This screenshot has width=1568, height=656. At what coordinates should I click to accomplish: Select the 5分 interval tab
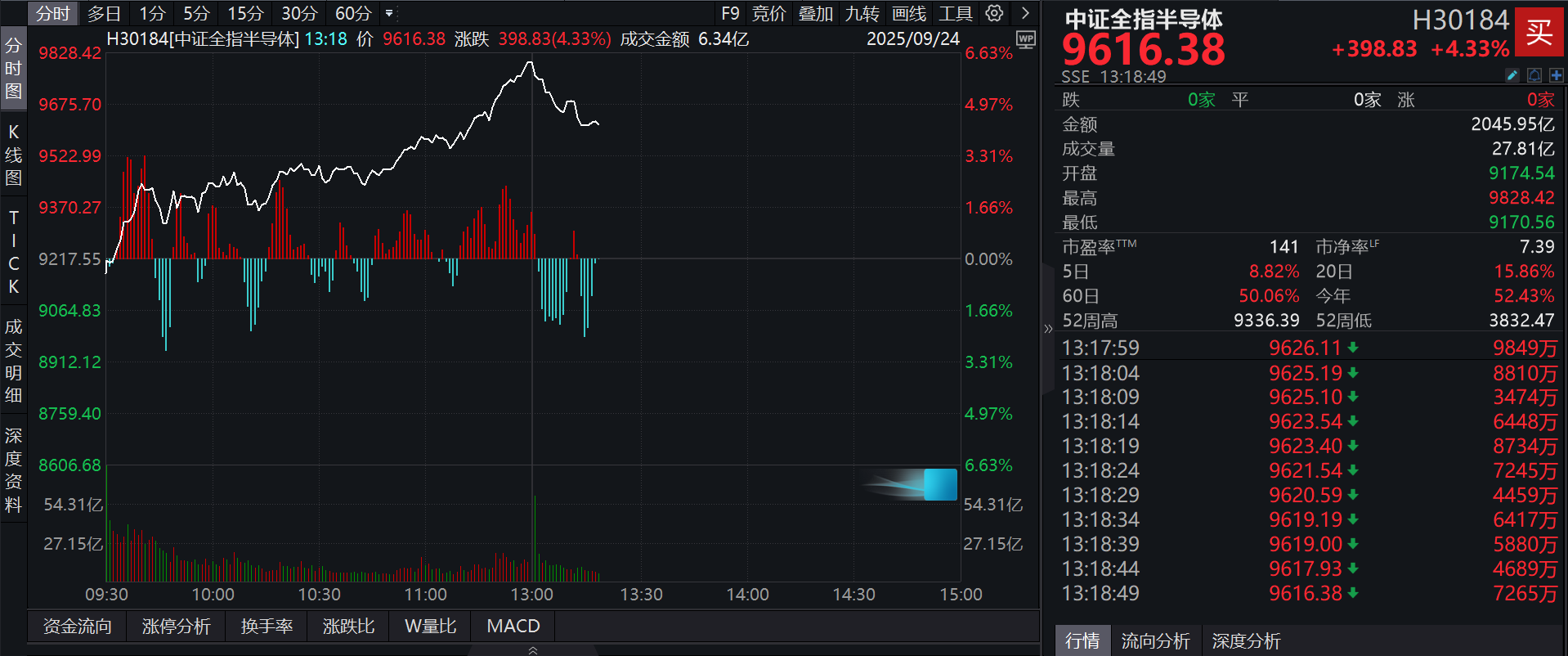coord(196,13)
